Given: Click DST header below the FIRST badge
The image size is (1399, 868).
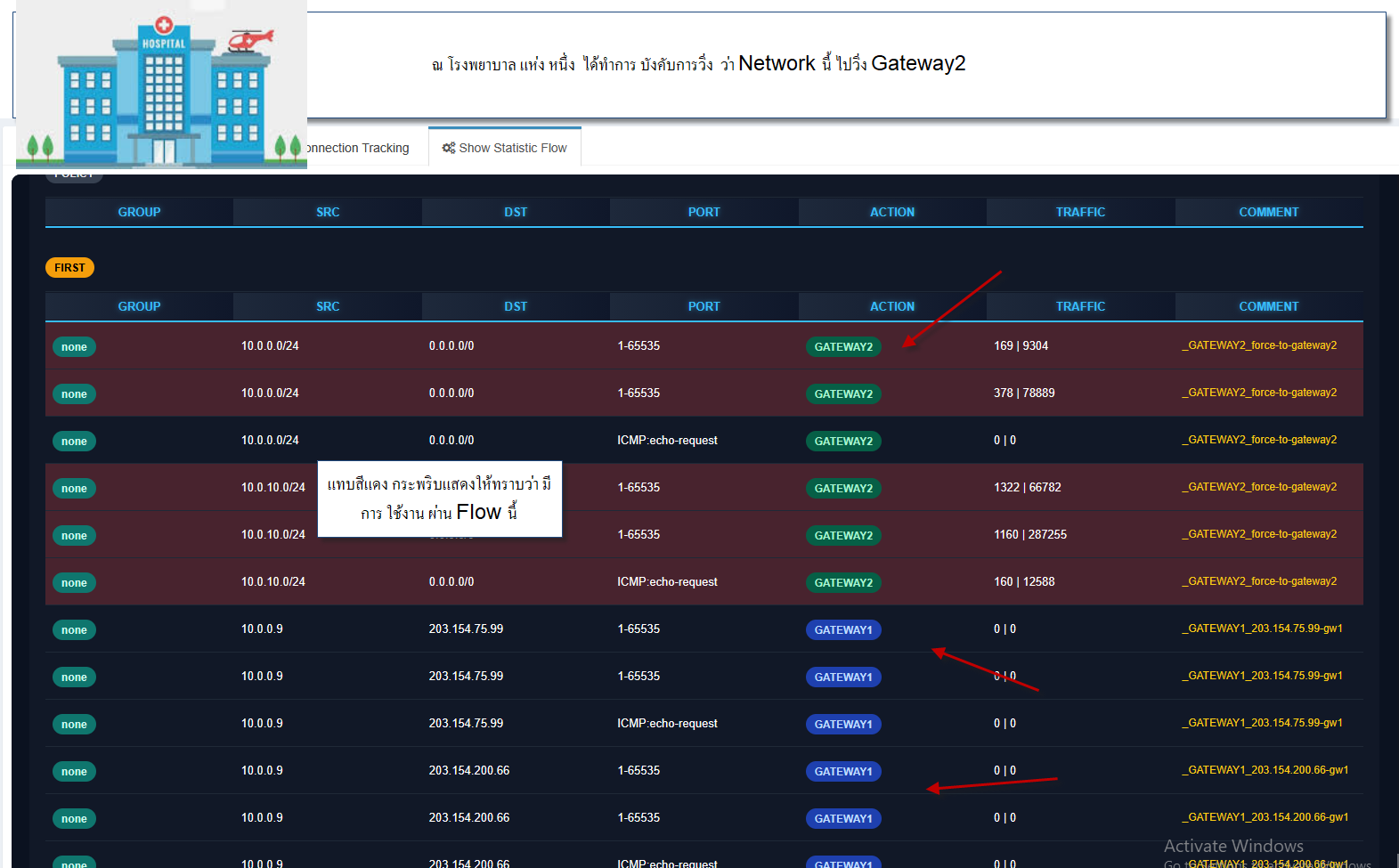Looking at the screenshot, I should point(516,306).
